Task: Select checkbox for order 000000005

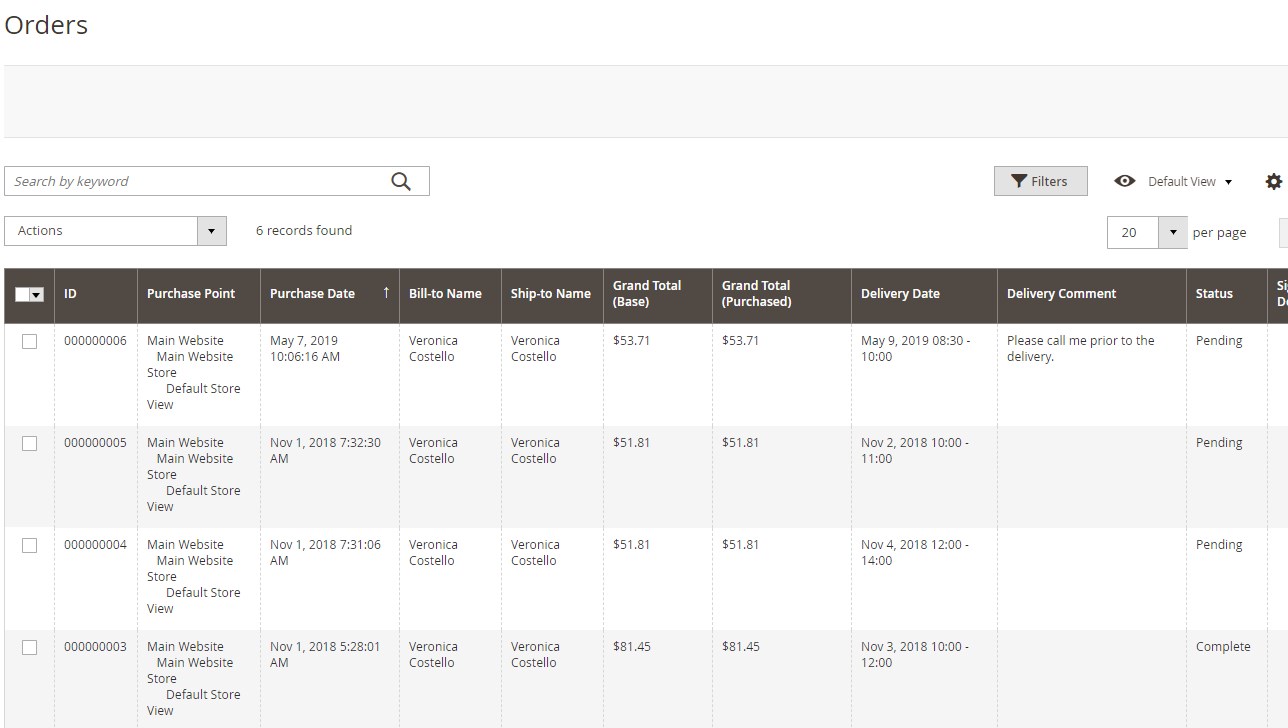Action: 29,443
